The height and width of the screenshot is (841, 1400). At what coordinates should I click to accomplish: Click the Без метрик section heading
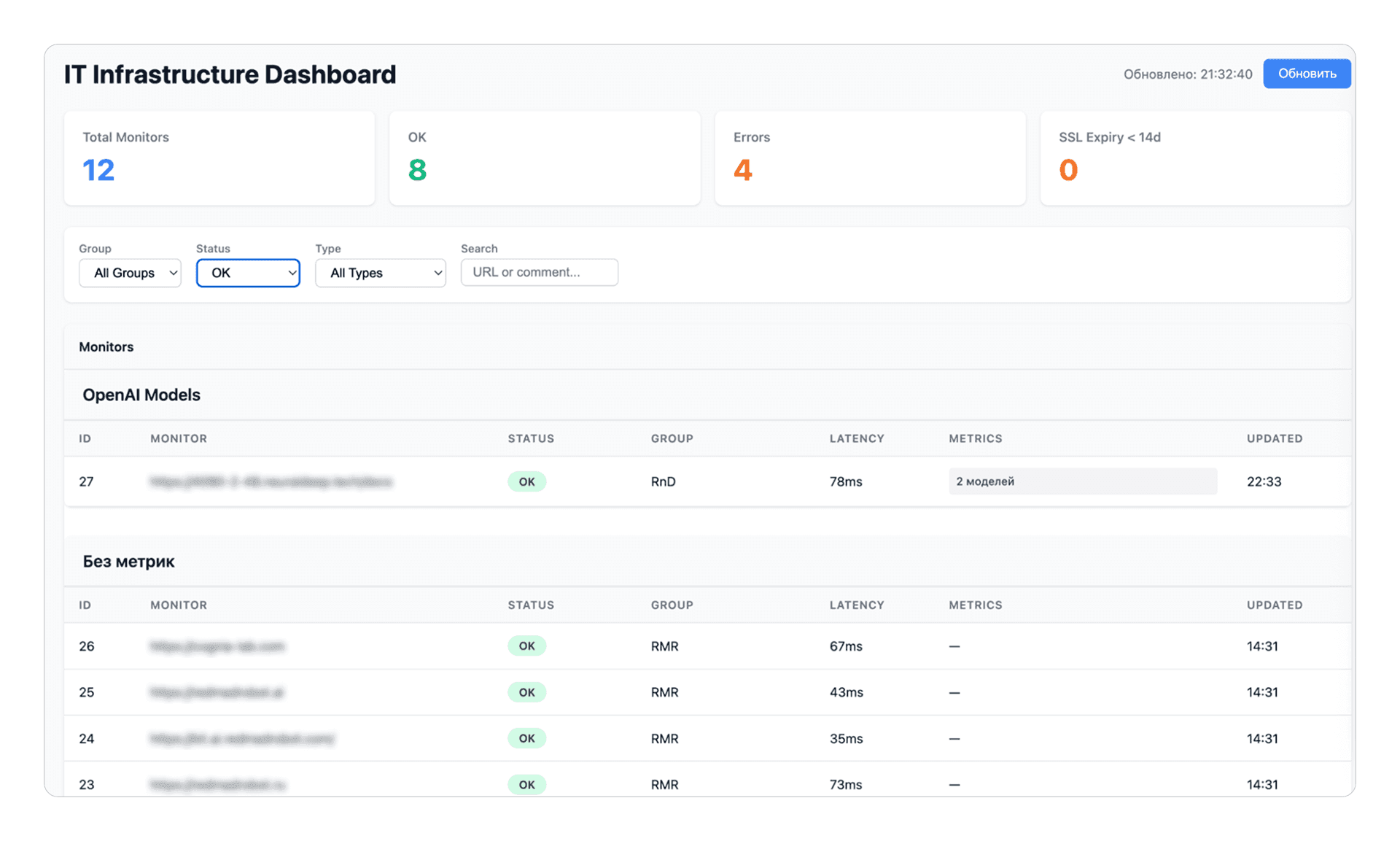tap(128, 561)
